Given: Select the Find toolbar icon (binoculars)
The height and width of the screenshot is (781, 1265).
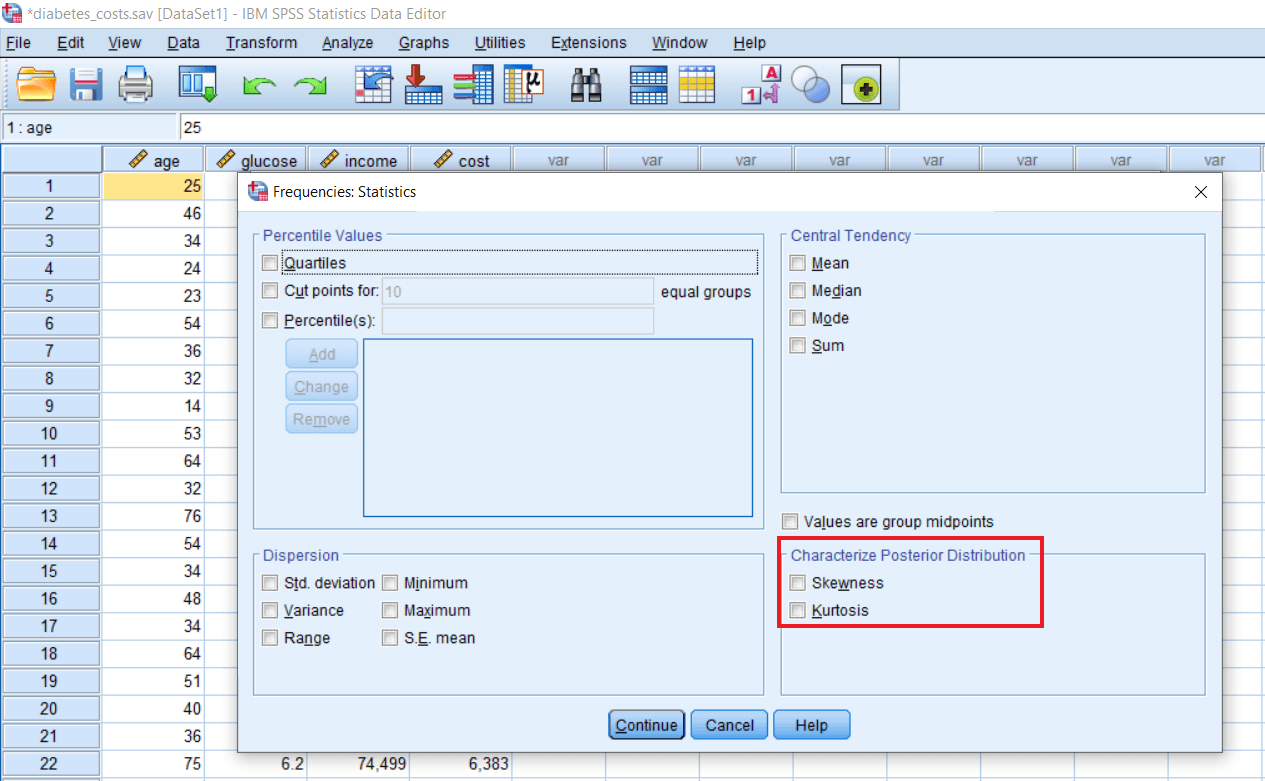Looking at the screenshot, I should coord(586,85).
